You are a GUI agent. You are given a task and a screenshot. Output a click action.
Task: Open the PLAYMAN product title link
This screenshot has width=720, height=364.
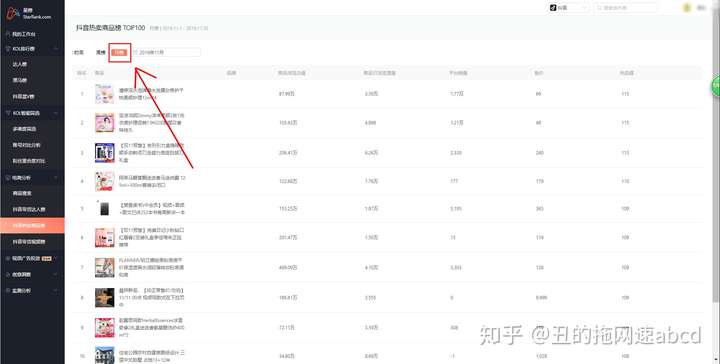pos(152,268)
